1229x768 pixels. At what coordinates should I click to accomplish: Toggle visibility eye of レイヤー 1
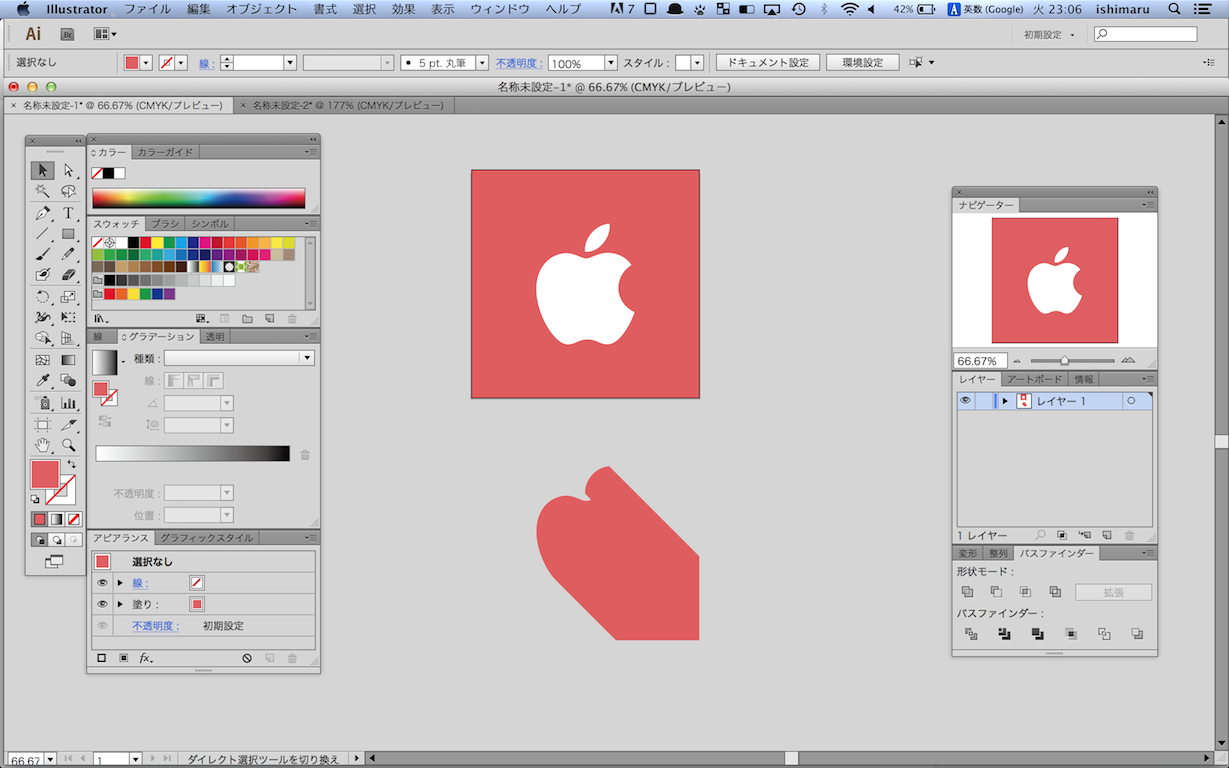pos(965,400)
